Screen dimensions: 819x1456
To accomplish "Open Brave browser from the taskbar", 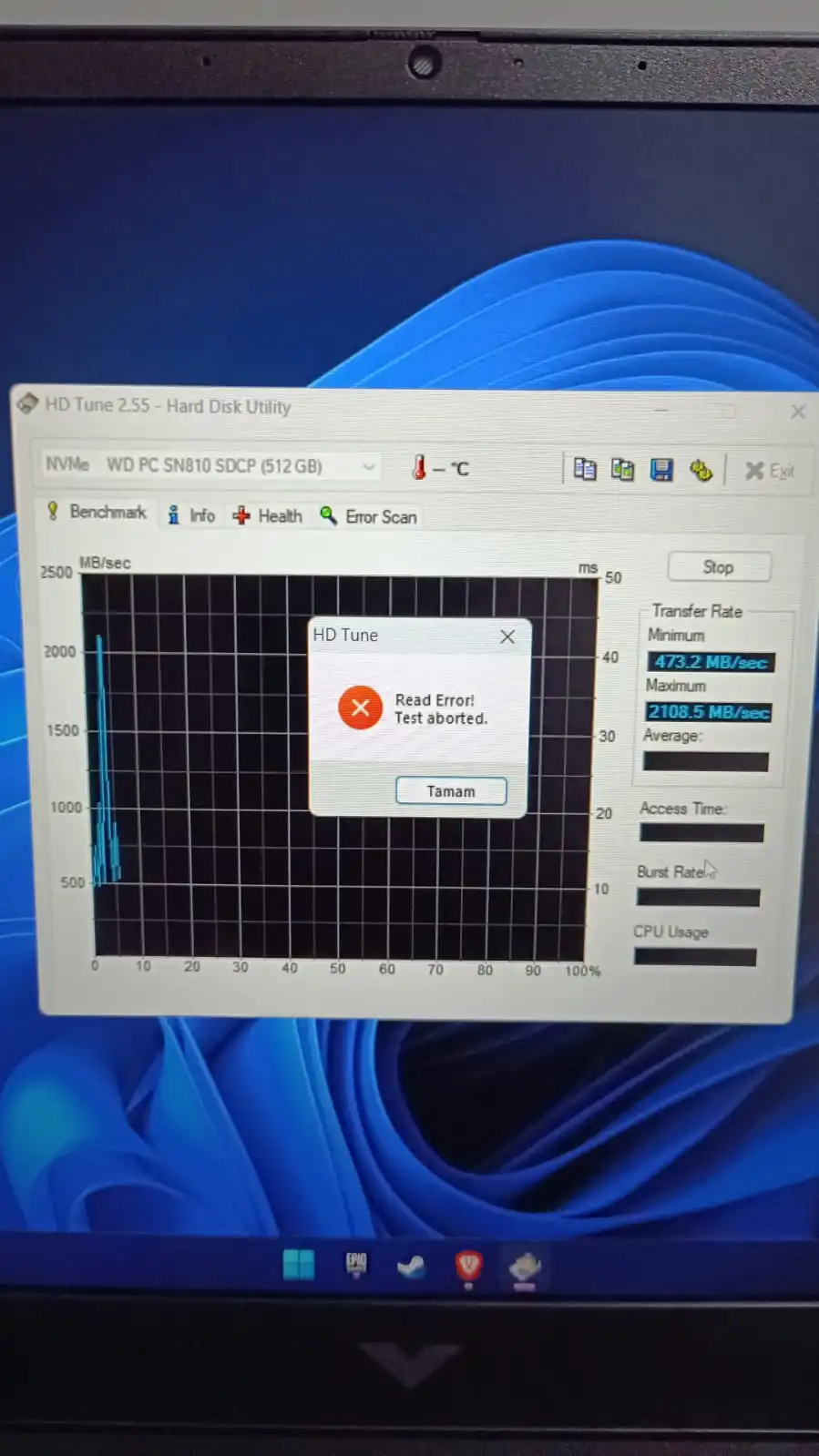I will tap(468, 1266).
